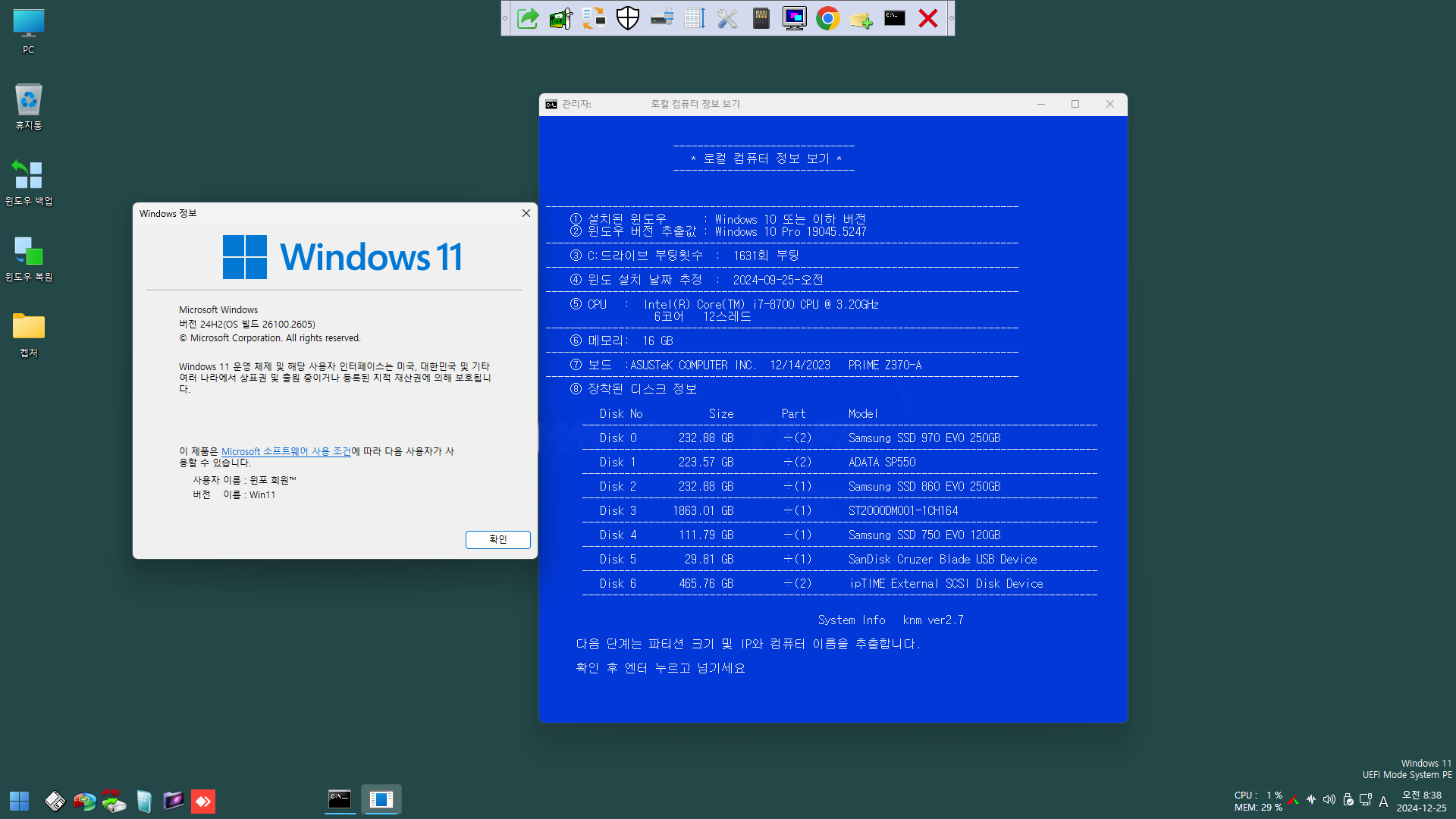Screen dimensions: 1456x819
Task: Maximize the 로컬 컴퓨터 정보 보기 console window
Action: [1075, 104]
